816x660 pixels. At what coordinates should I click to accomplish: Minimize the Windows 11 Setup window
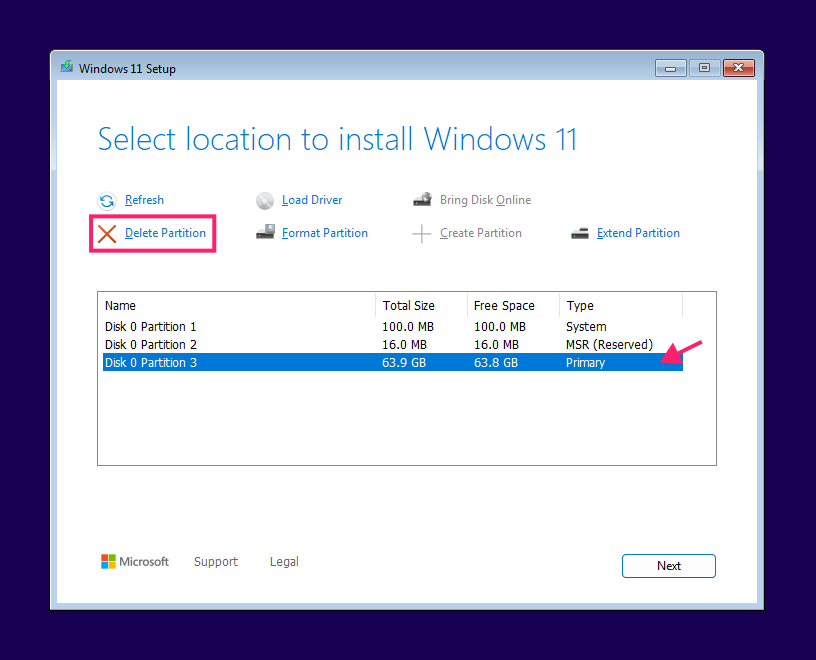coord(671,68)
